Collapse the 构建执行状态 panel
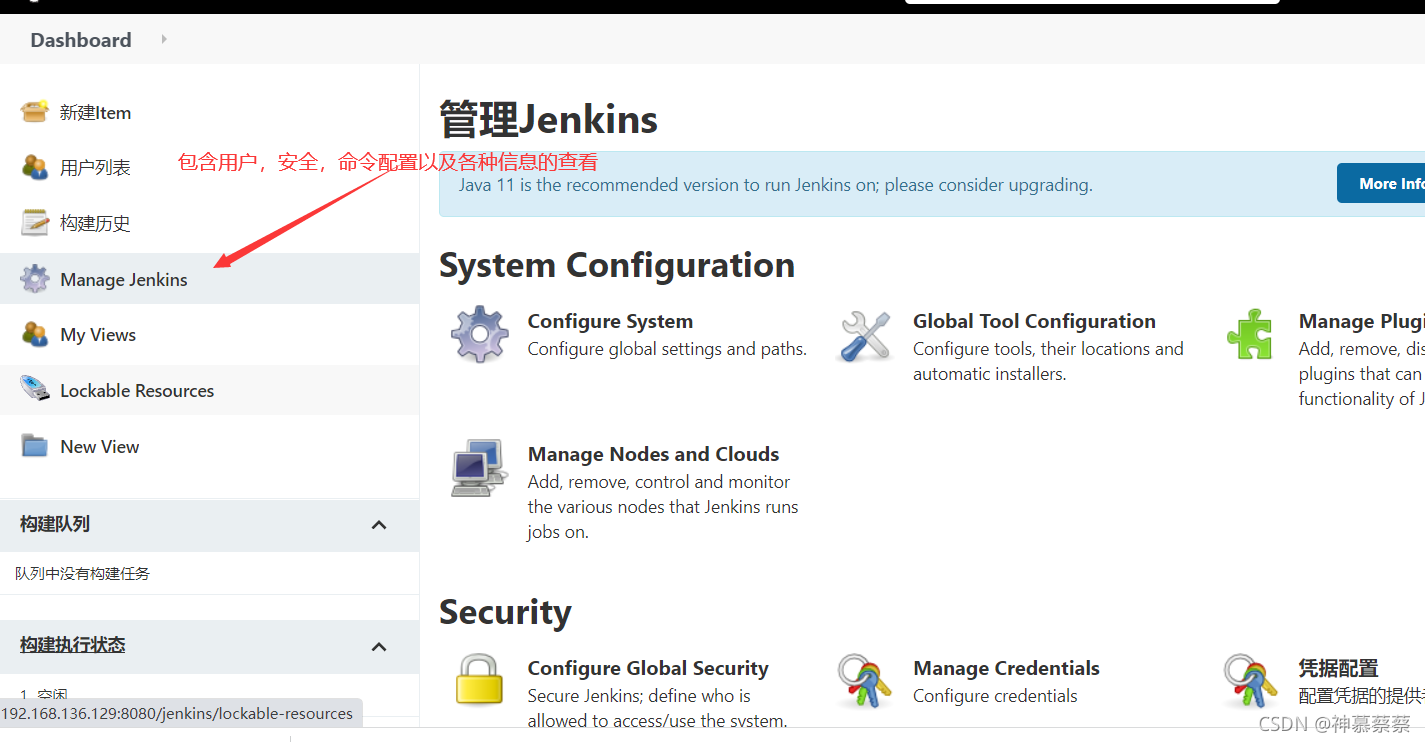This screenshot has width=1425, height=742. tap(379, 647)
